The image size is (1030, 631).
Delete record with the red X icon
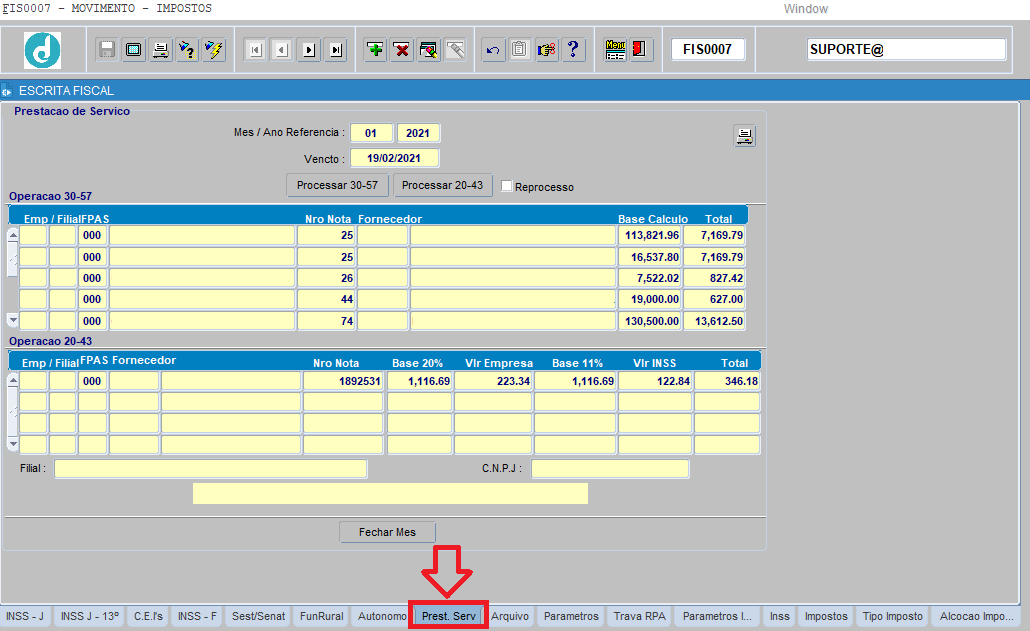click(402, 49)
